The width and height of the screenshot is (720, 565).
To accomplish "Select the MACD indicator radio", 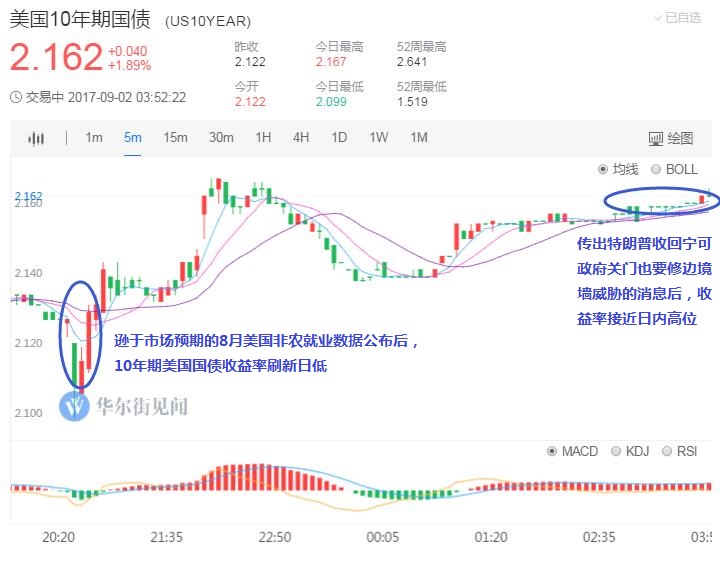I will click(x=552, y=452).
